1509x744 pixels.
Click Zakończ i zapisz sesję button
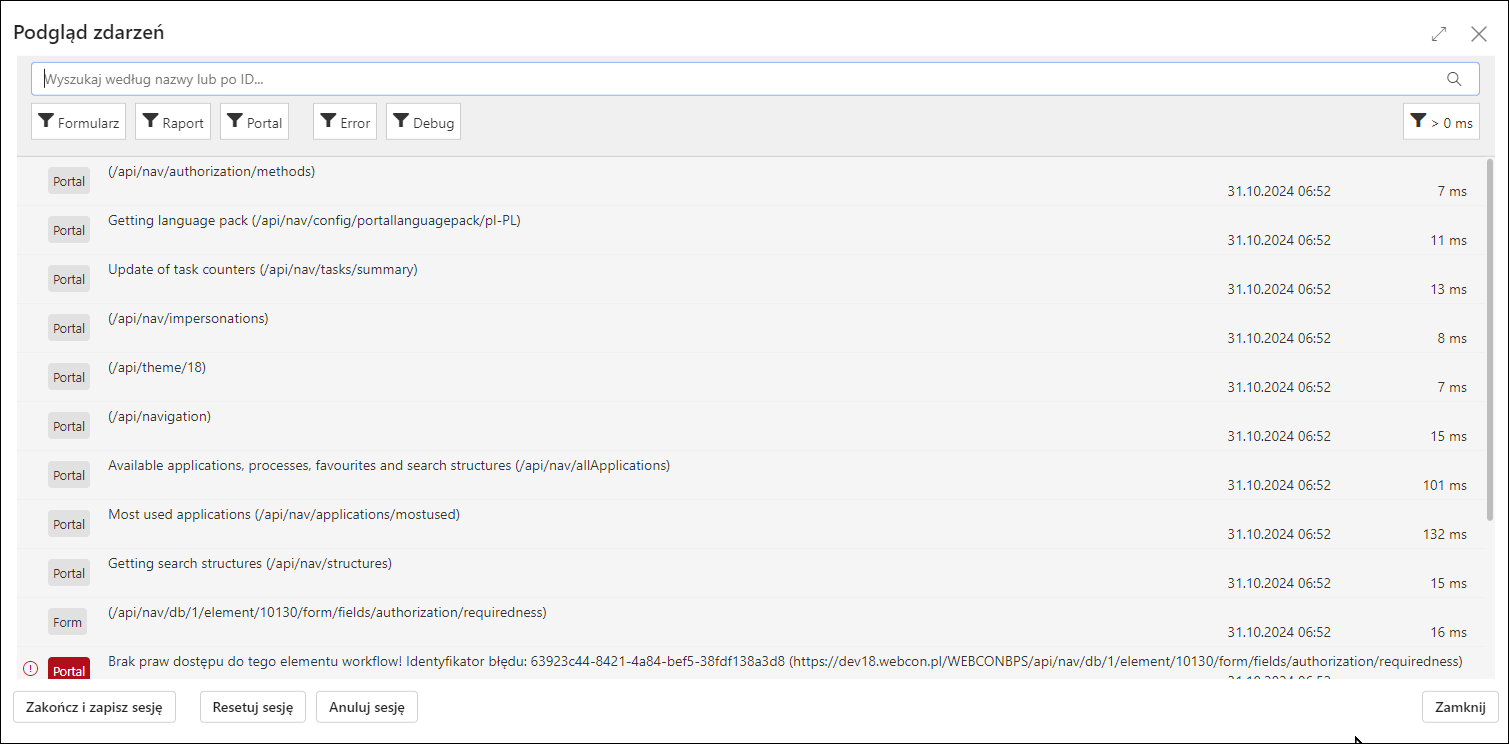coord(95,707)
